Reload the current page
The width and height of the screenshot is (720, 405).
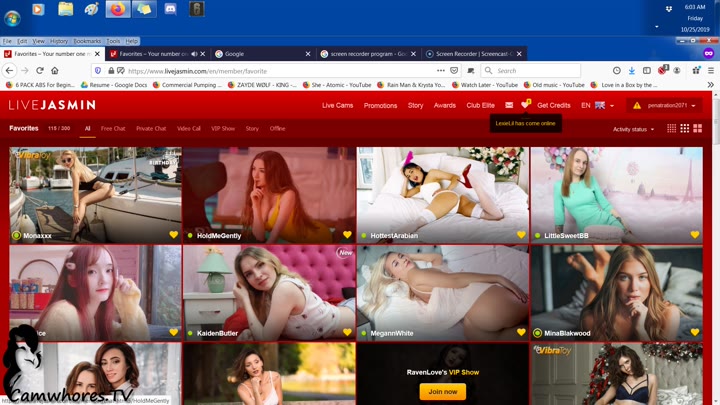point(40,71)
